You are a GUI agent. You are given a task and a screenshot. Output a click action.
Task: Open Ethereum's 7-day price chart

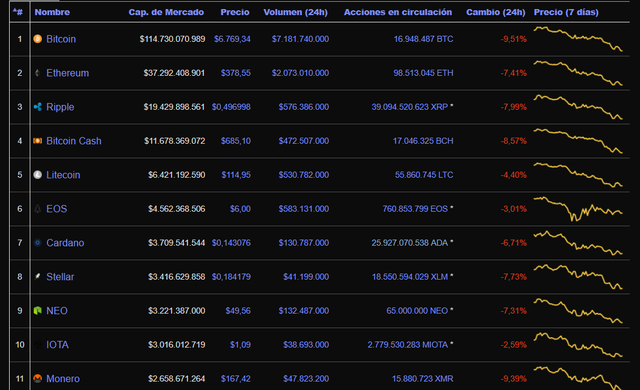point(578,73)
